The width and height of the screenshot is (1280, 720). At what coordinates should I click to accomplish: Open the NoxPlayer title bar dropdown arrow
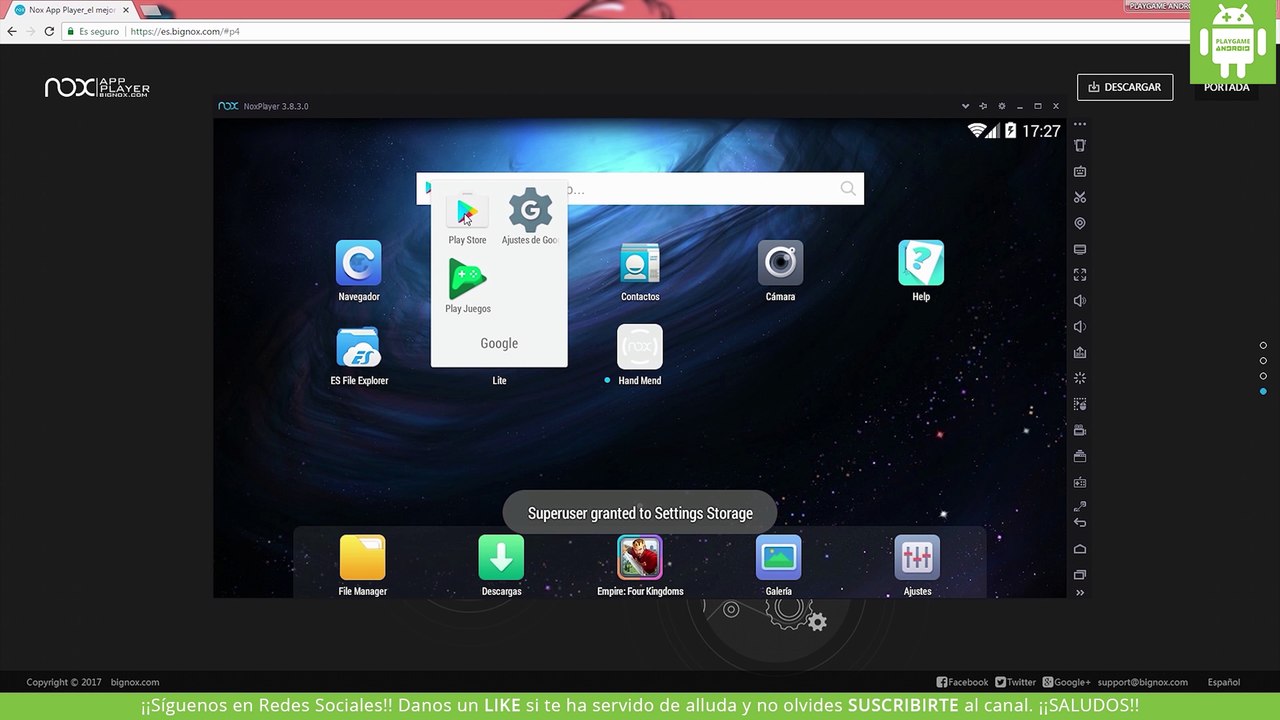[x=965, y=106]
